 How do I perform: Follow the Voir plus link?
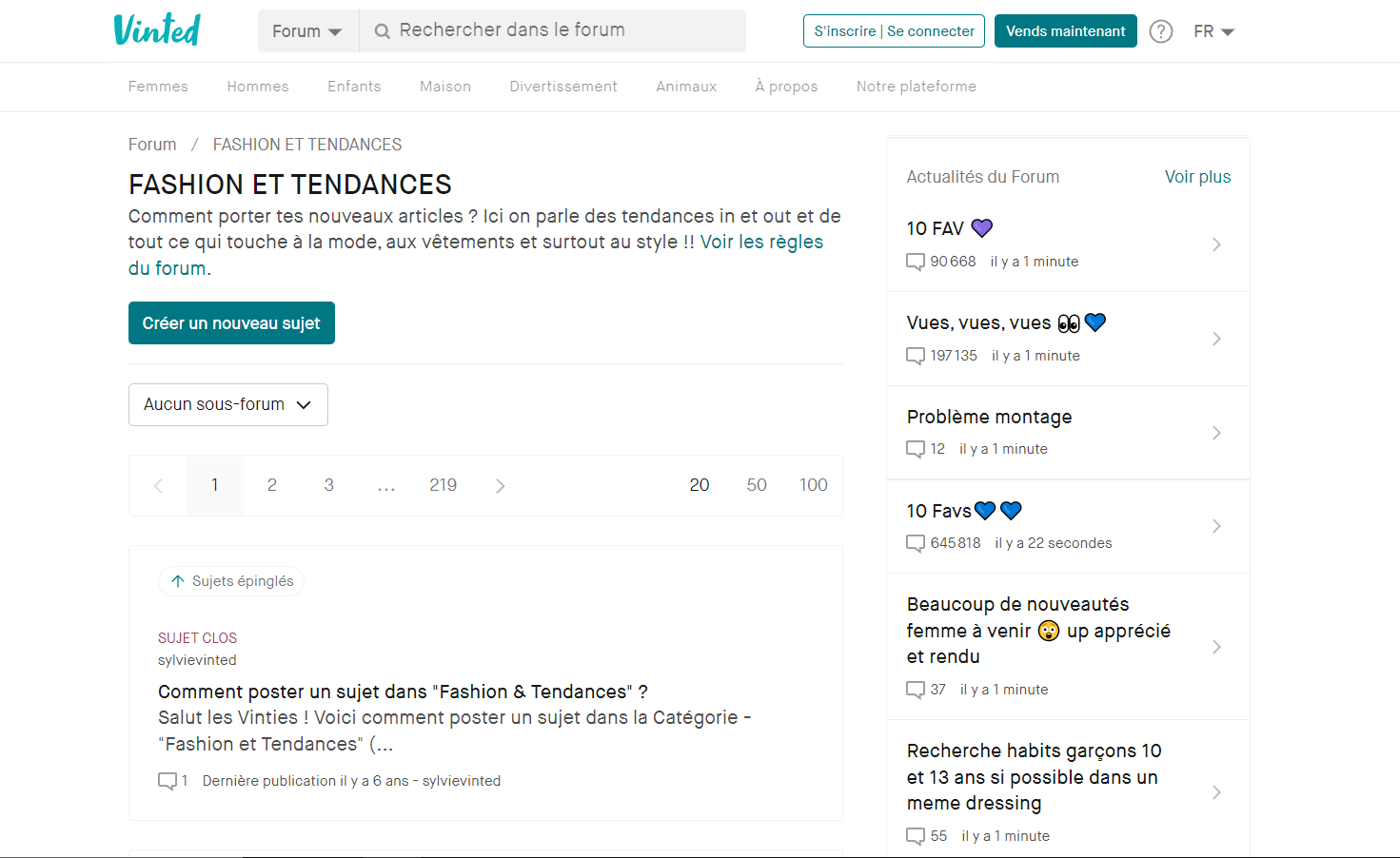(x=1197, y=177)
